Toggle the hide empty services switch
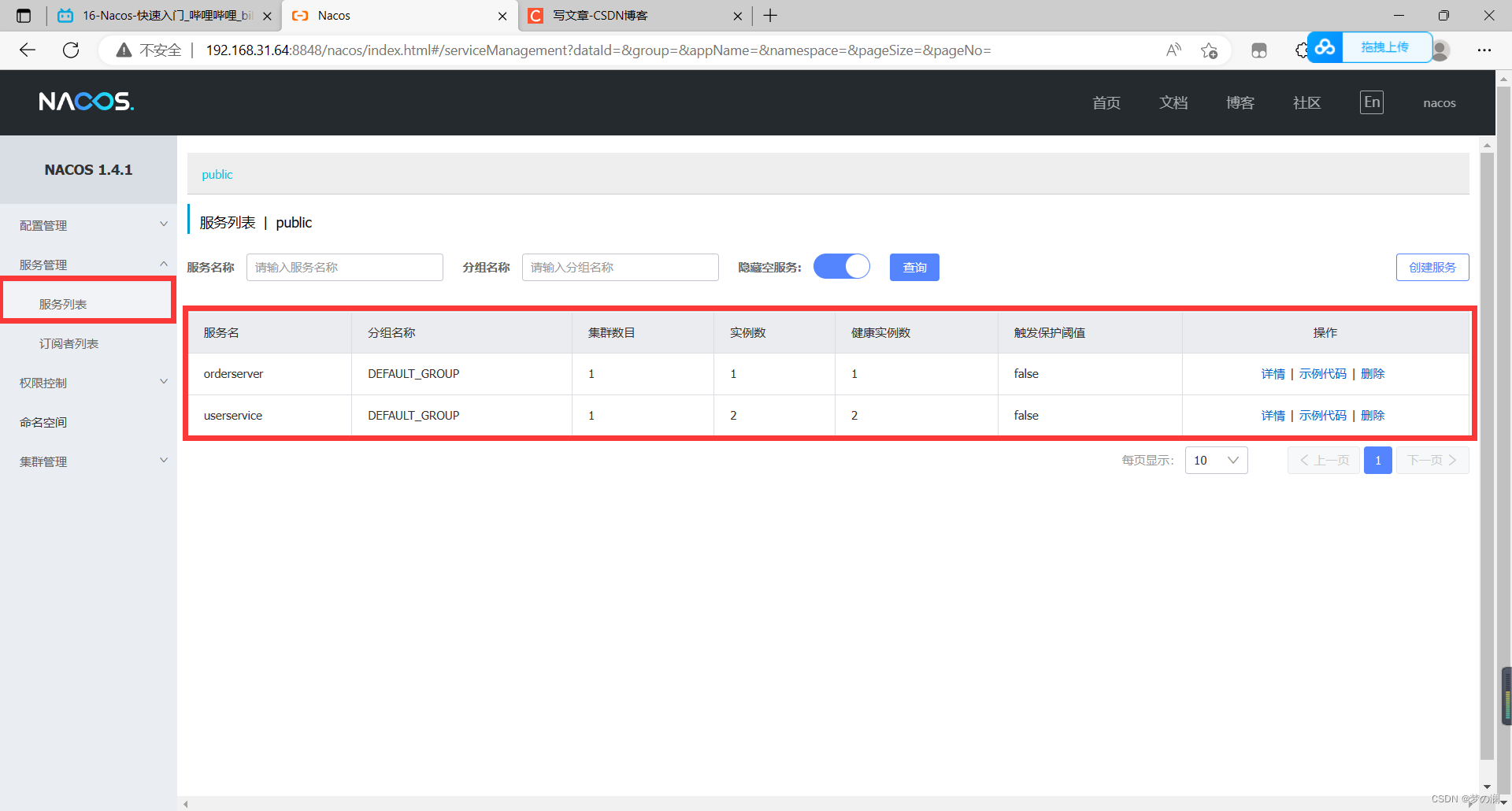Viewport: 1512px width, 811px height. point(842,267)
